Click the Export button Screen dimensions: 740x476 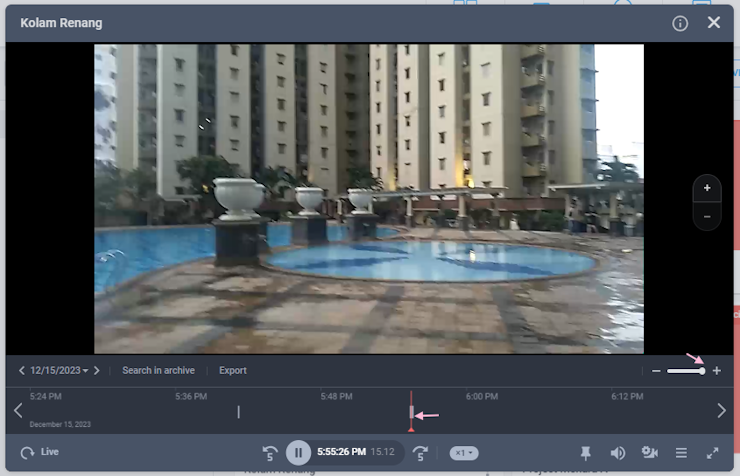(233, 371)
